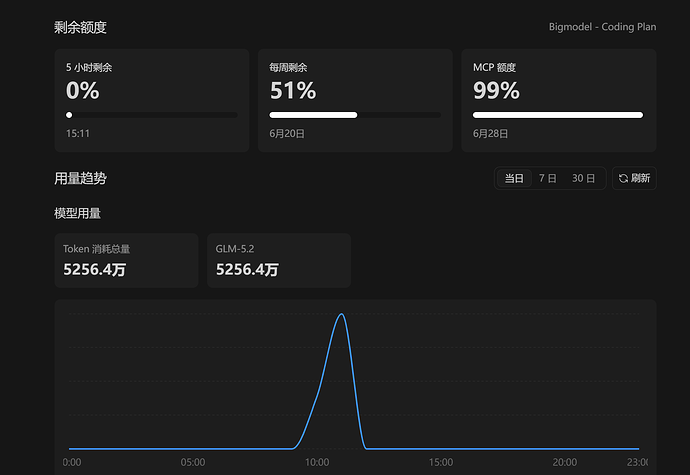690x475 pixels.
Task: Click the 5256.4万 value under Token 消耗总量
Action: [x=95, y=269]
